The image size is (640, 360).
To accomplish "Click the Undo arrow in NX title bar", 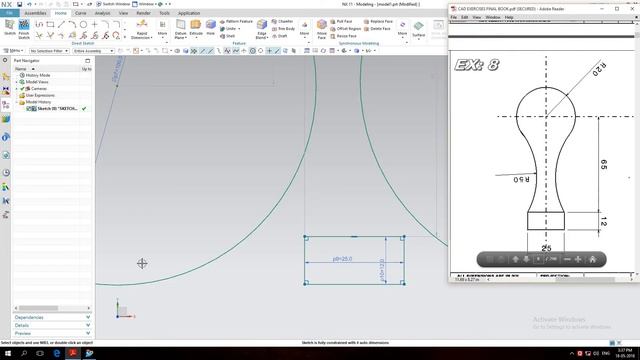I will (x=29, y=4).
